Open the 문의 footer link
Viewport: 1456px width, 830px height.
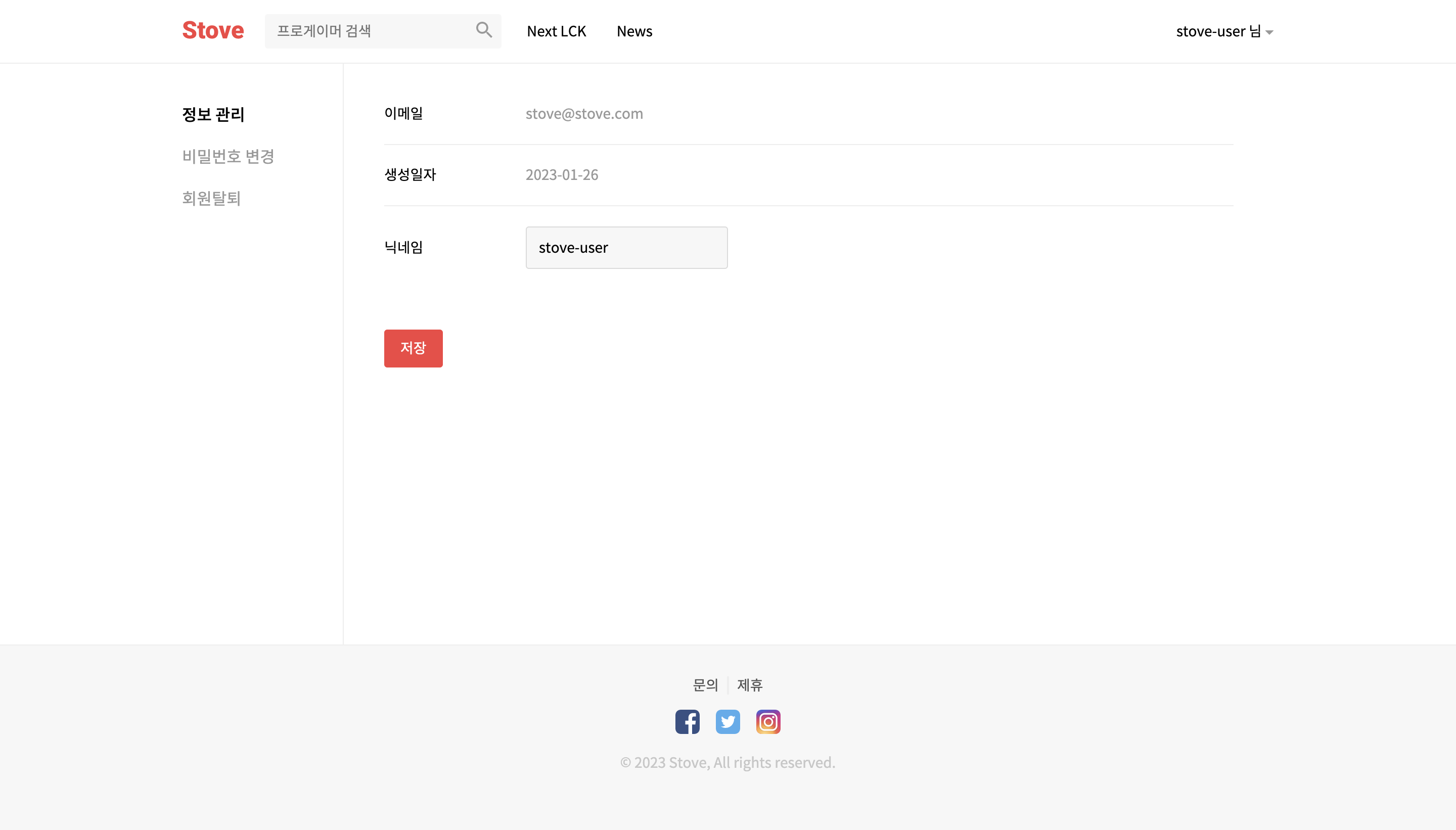(x=706, y=684)
